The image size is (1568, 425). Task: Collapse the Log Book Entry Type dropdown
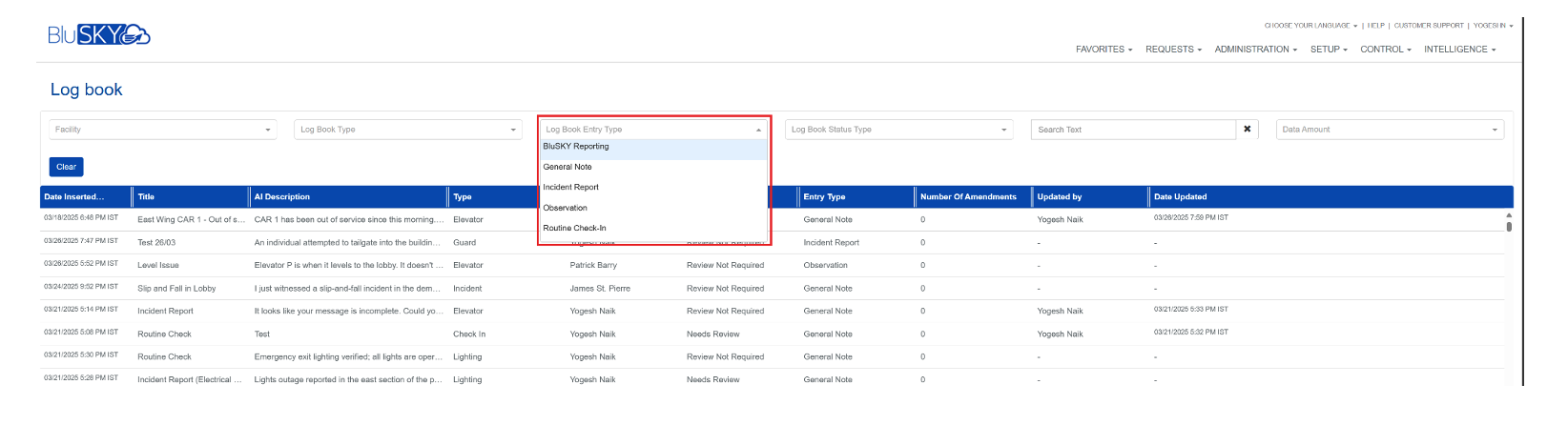[654, 130]
